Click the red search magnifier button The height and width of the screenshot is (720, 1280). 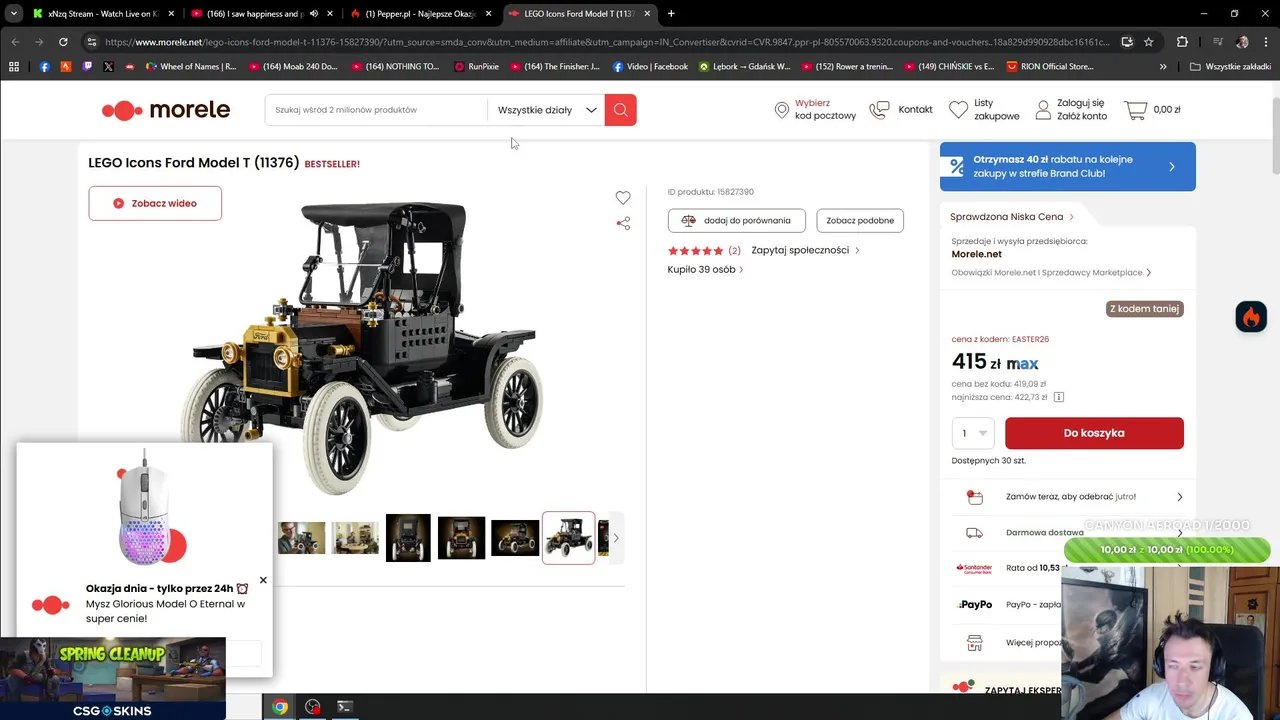tap(620, 110)
